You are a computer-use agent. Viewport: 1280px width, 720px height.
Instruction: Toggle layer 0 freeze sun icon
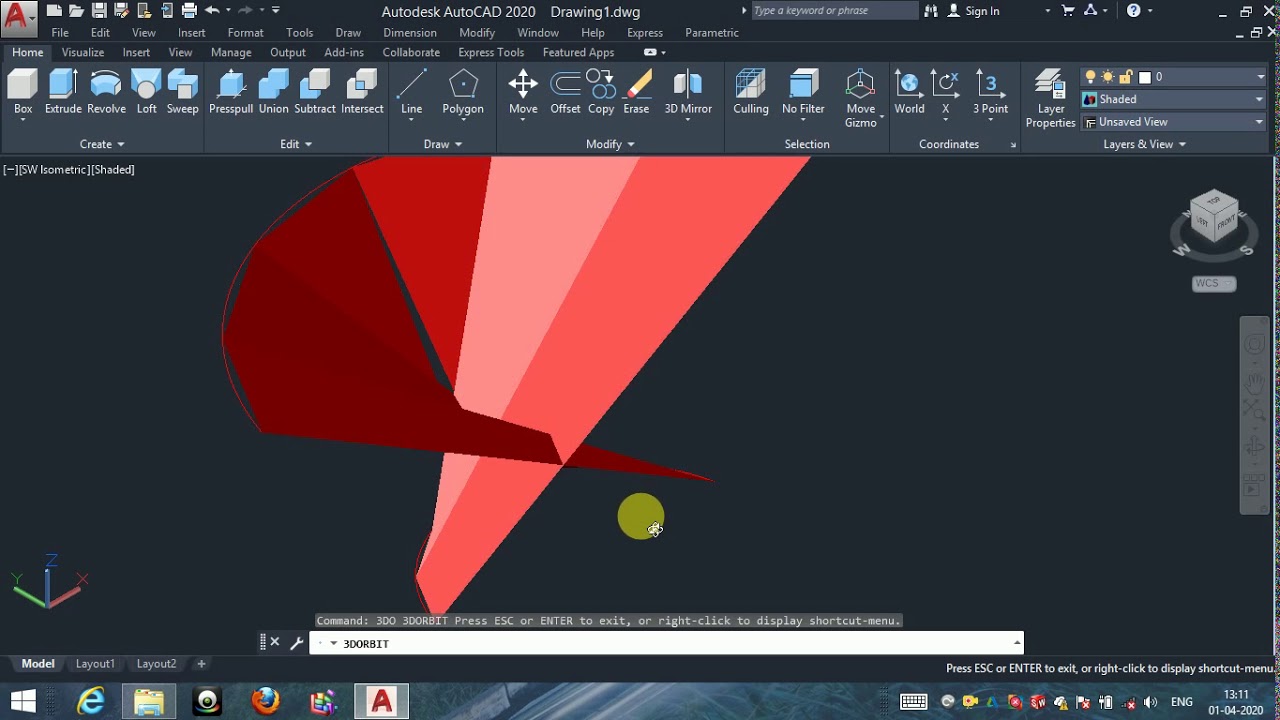tap(1109, 77)
